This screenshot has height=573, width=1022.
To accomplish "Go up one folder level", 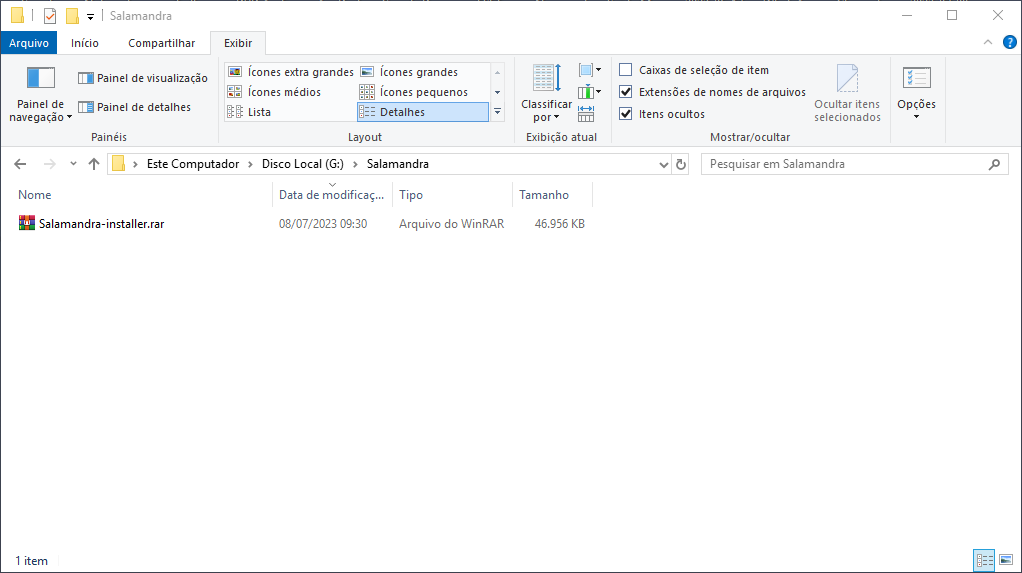I will coord(94,164).
